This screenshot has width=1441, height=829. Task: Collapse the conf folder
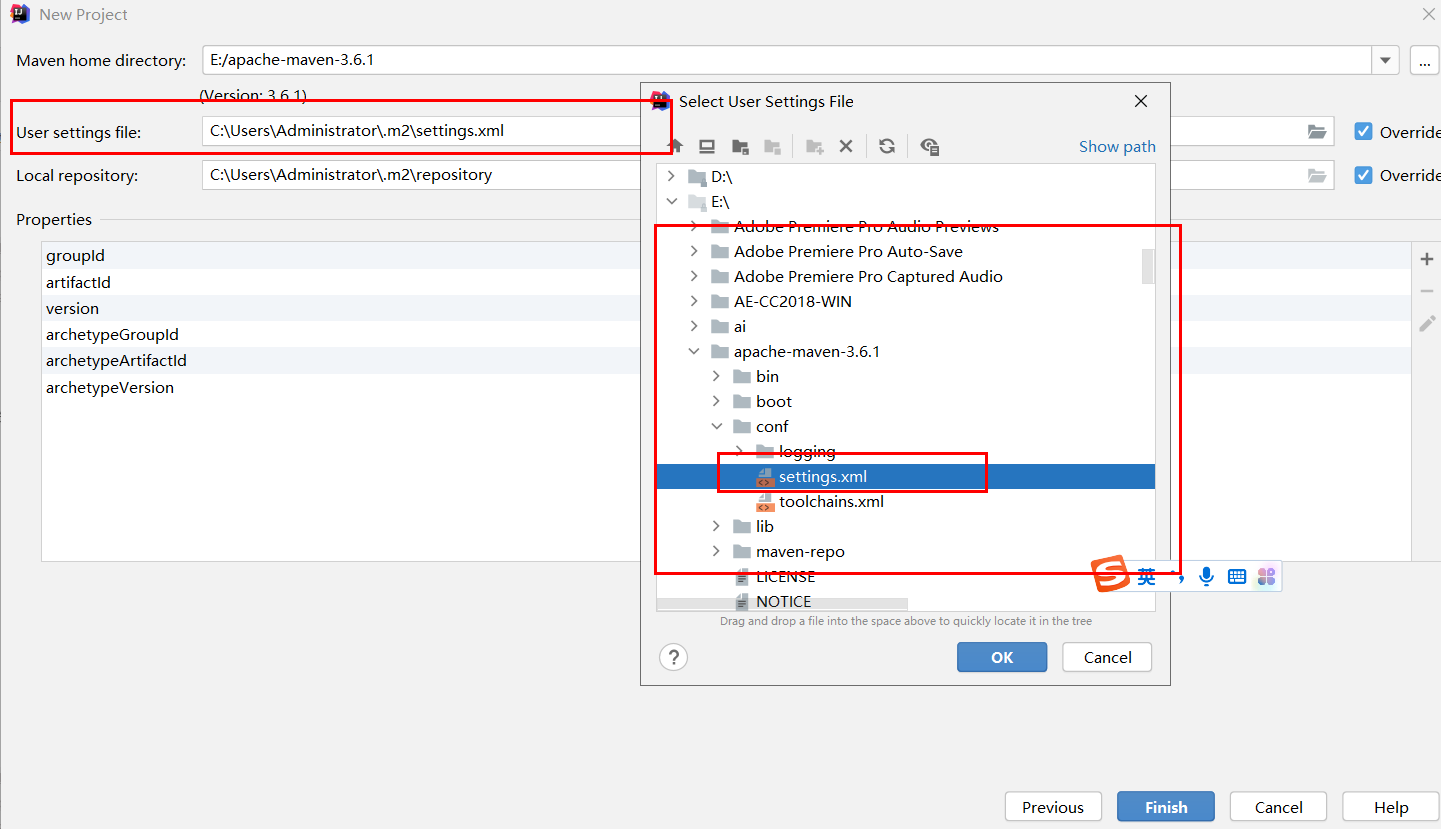(716, 426)
